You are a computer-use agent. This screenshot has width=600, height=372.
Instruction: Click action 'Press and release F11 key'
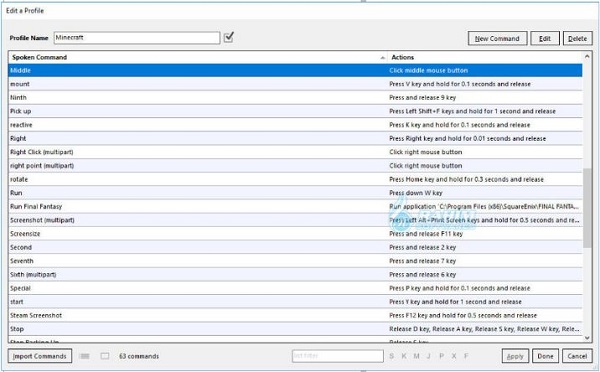[x=426, y=233]
